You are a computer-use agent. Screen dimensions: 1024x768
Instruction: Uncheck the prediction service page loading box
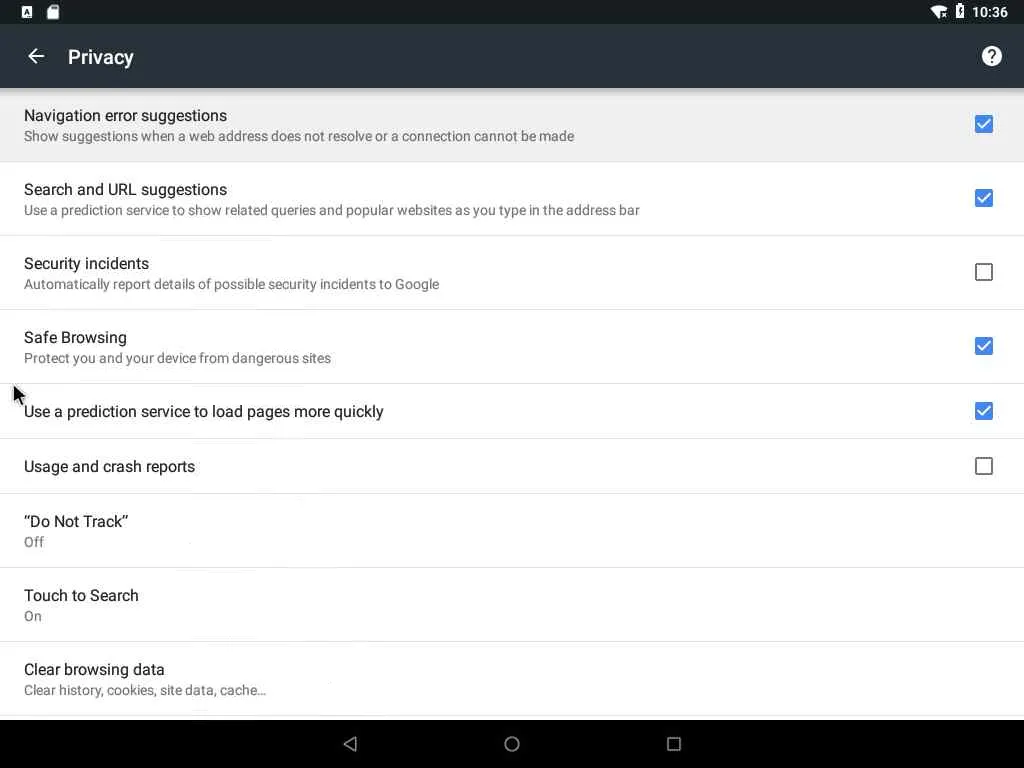point(984,411)
